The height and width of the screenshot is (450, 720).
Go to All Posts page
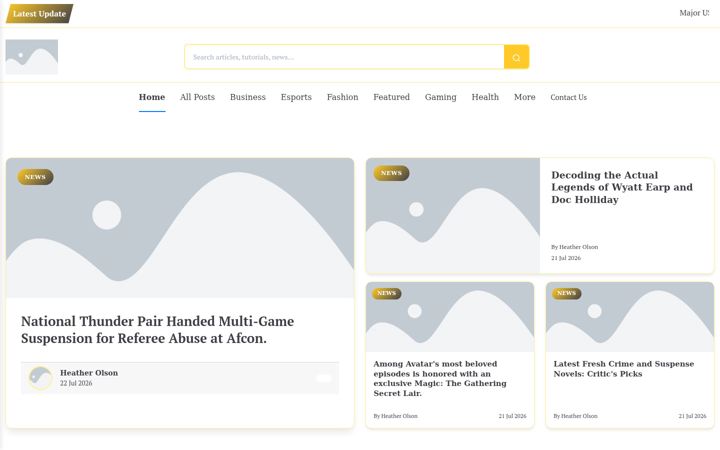pyautogui.click(x=197, y=97)
